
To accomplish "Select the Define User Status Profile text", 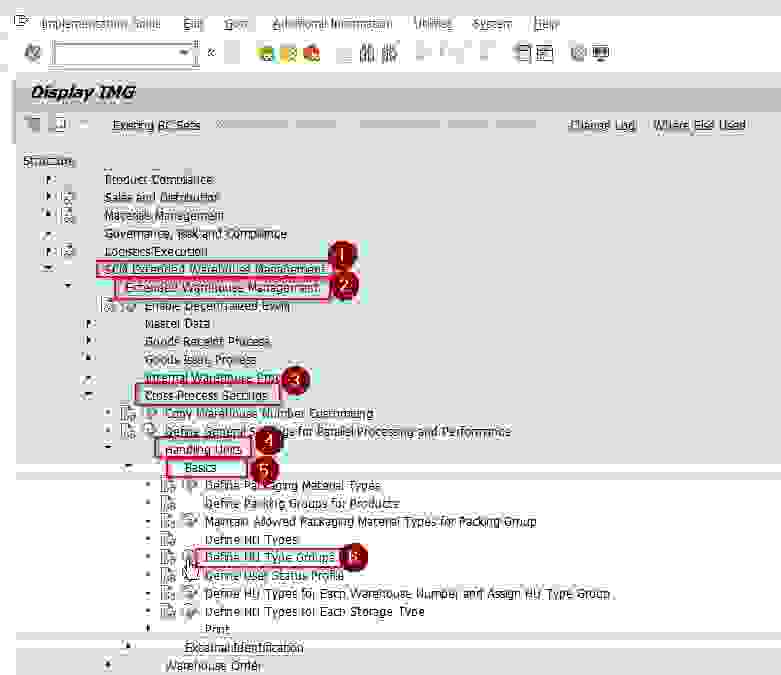I will (x=274, y=575).
